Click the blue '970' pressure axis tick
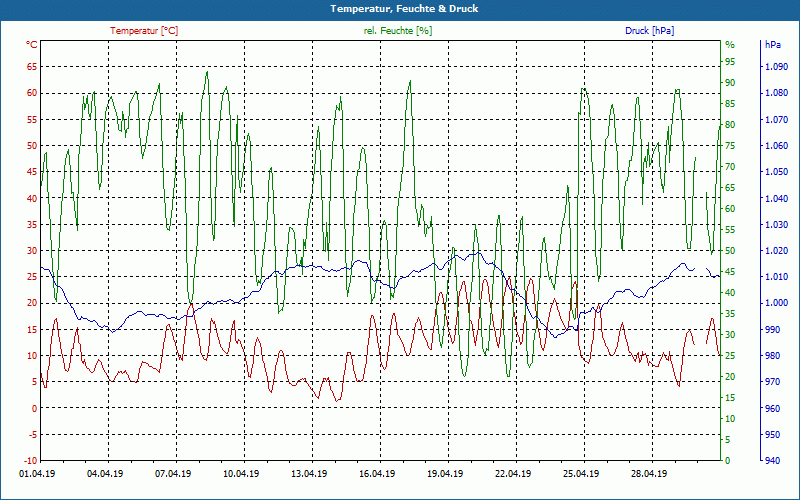The width and height of the screenshot is (800, 500). 772,382
